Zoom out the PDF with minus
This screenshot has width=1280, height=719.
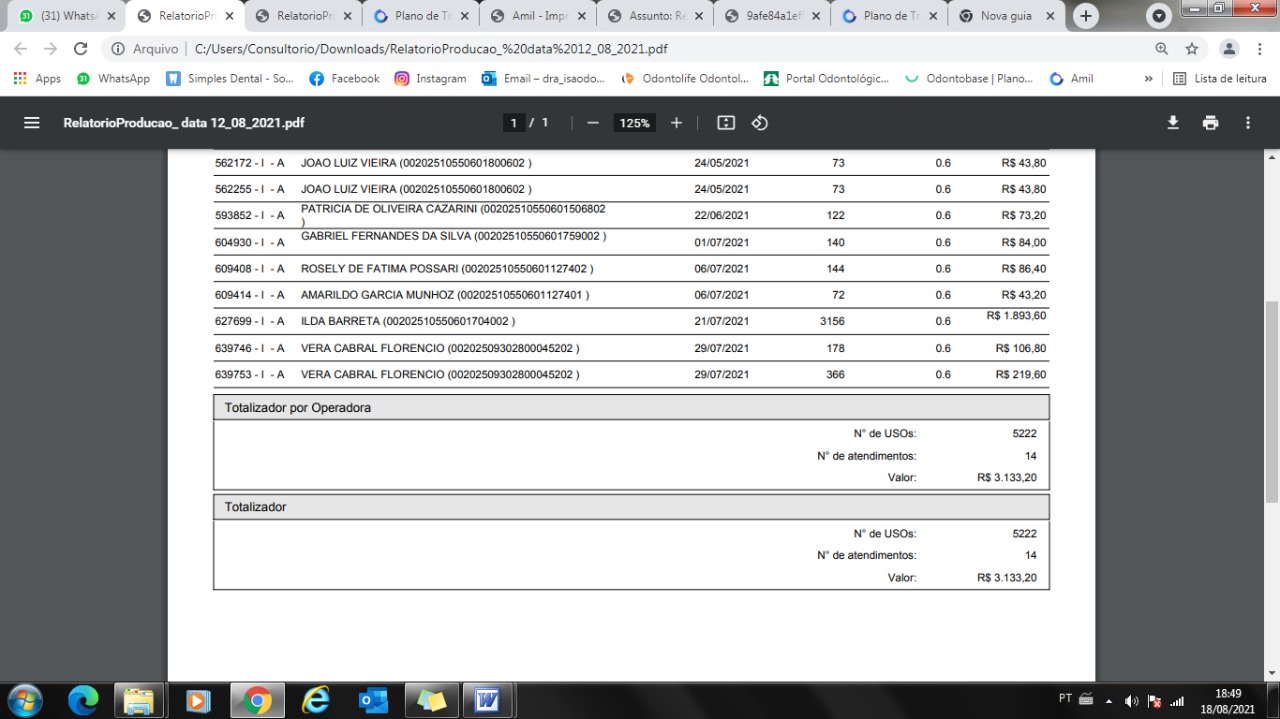pyautogui.click(x=593, y=123)
